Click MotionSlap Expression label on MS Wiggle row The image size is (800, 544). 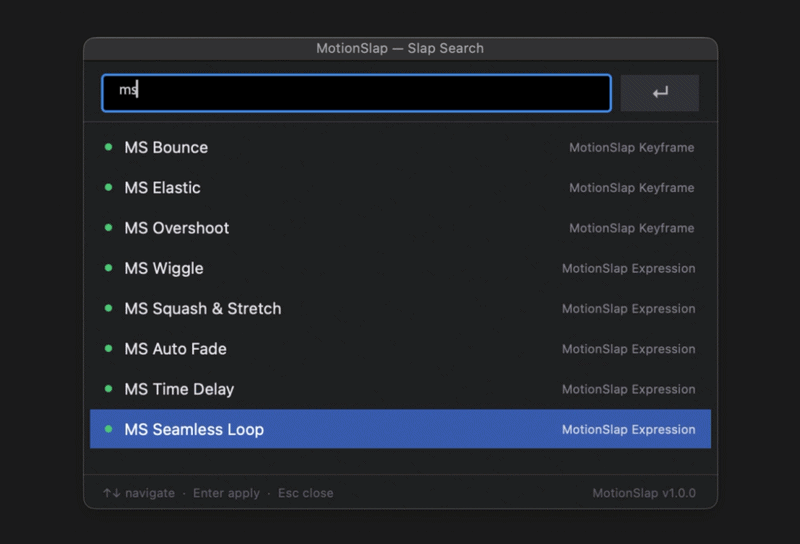click(629, 268)
